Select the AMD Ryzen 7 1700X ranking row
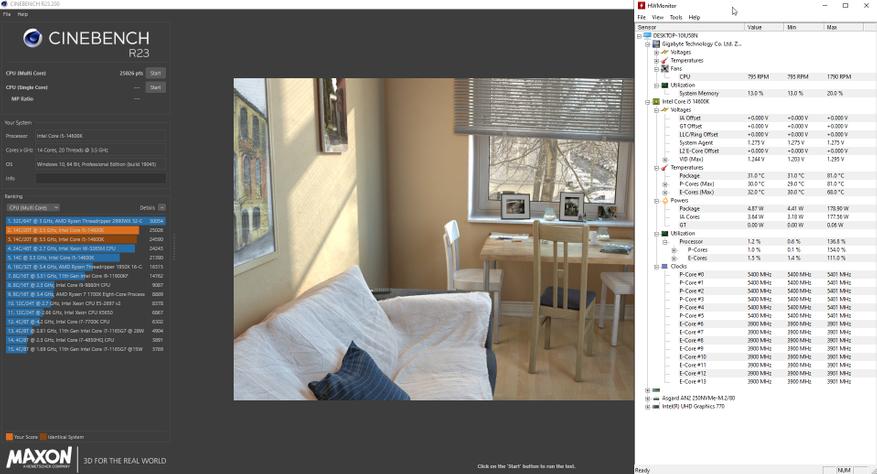The width and height of the screenshot is (877, 474). coord(86,294)
